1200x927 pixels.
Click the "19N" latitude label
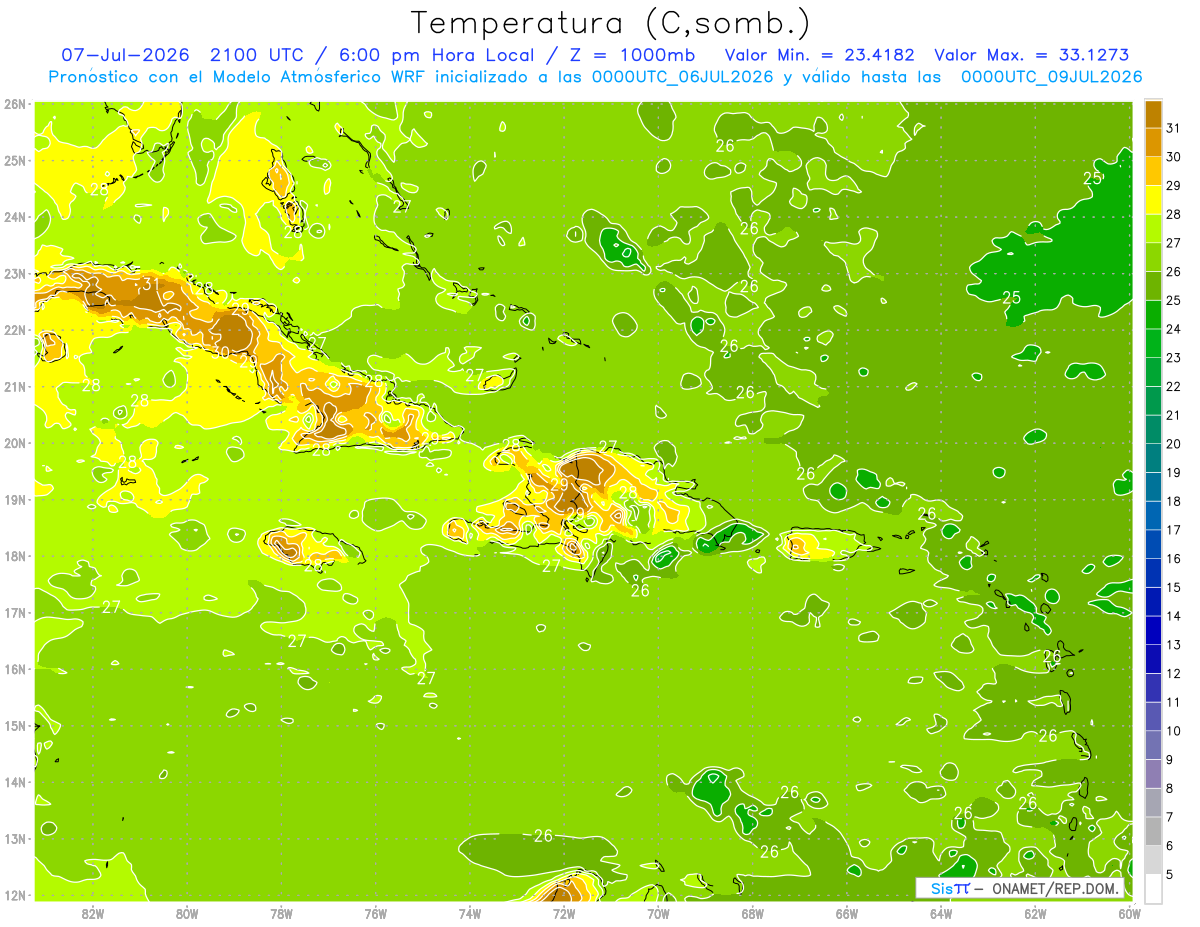point(15,499)
